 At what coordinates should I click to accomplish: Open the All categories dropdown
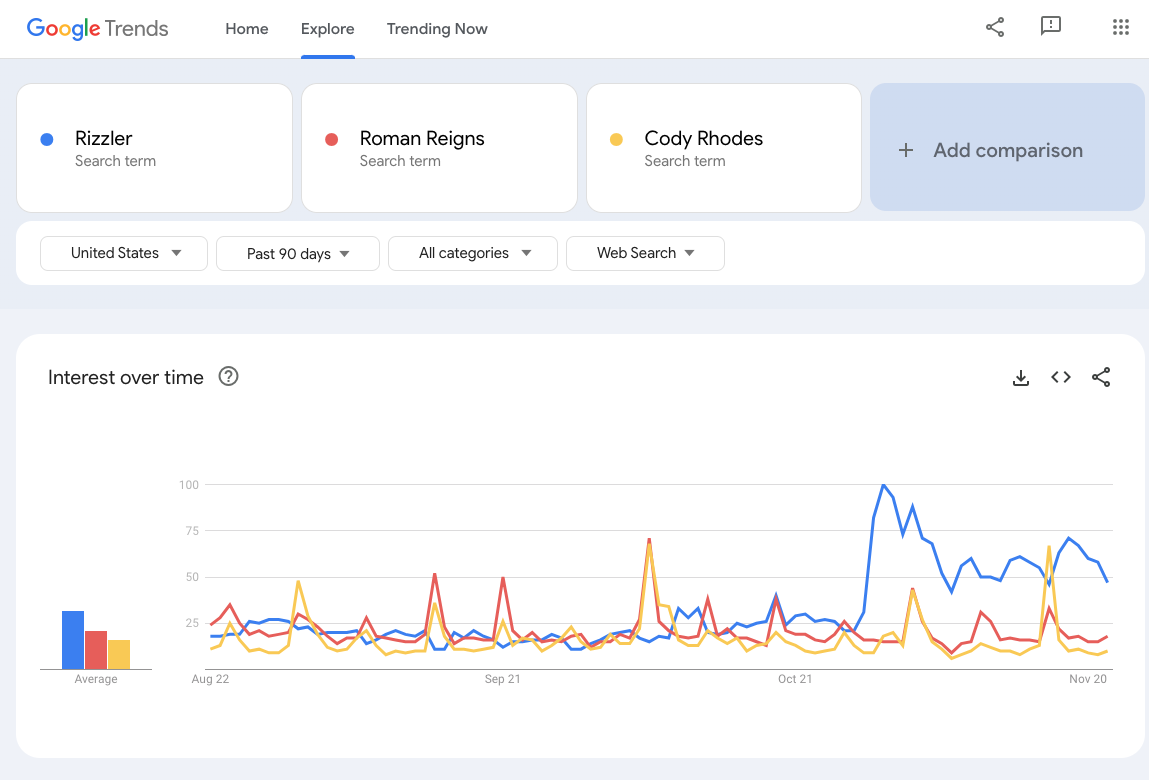473,254
